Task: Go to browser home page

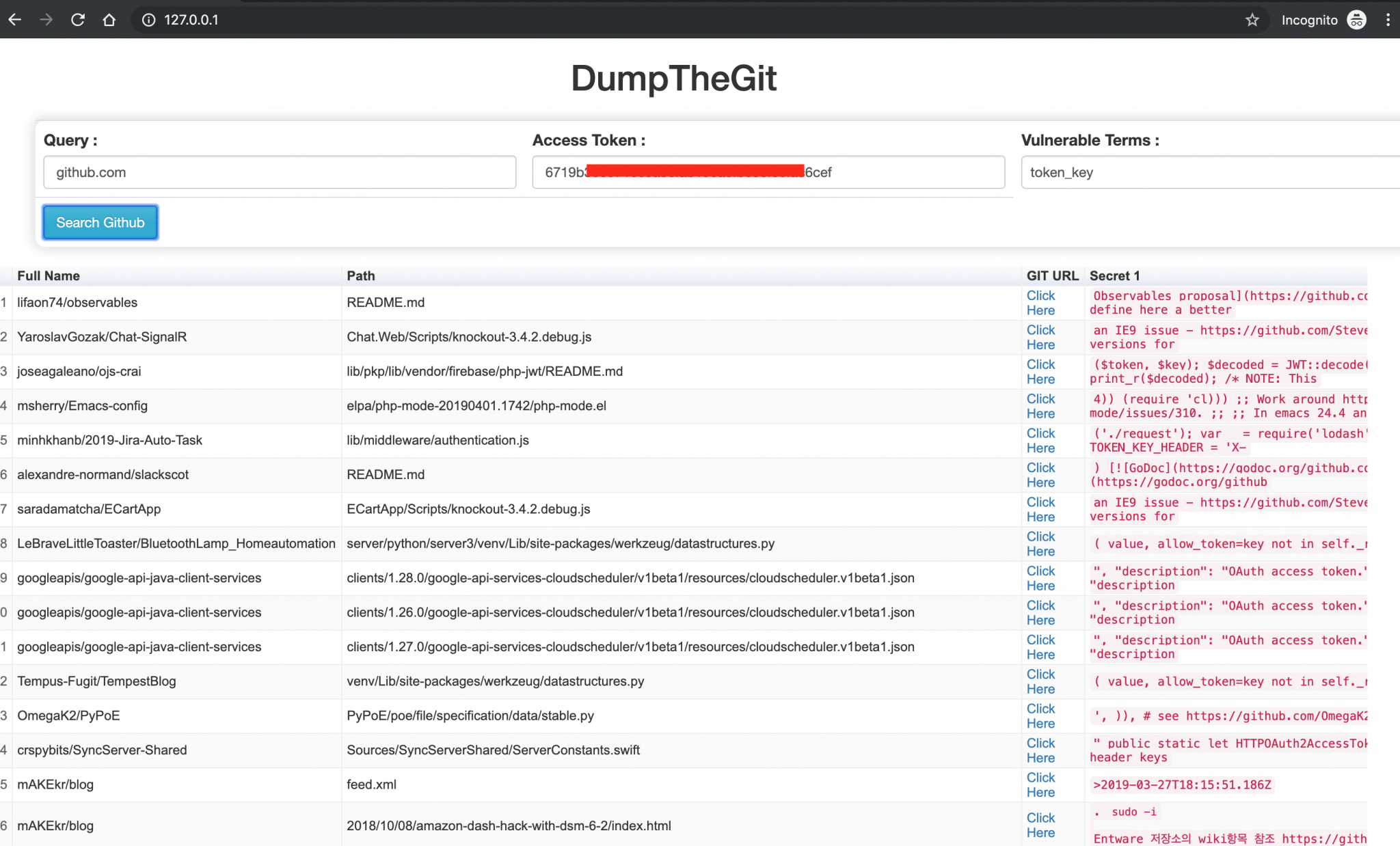Action: click(109, 20)
